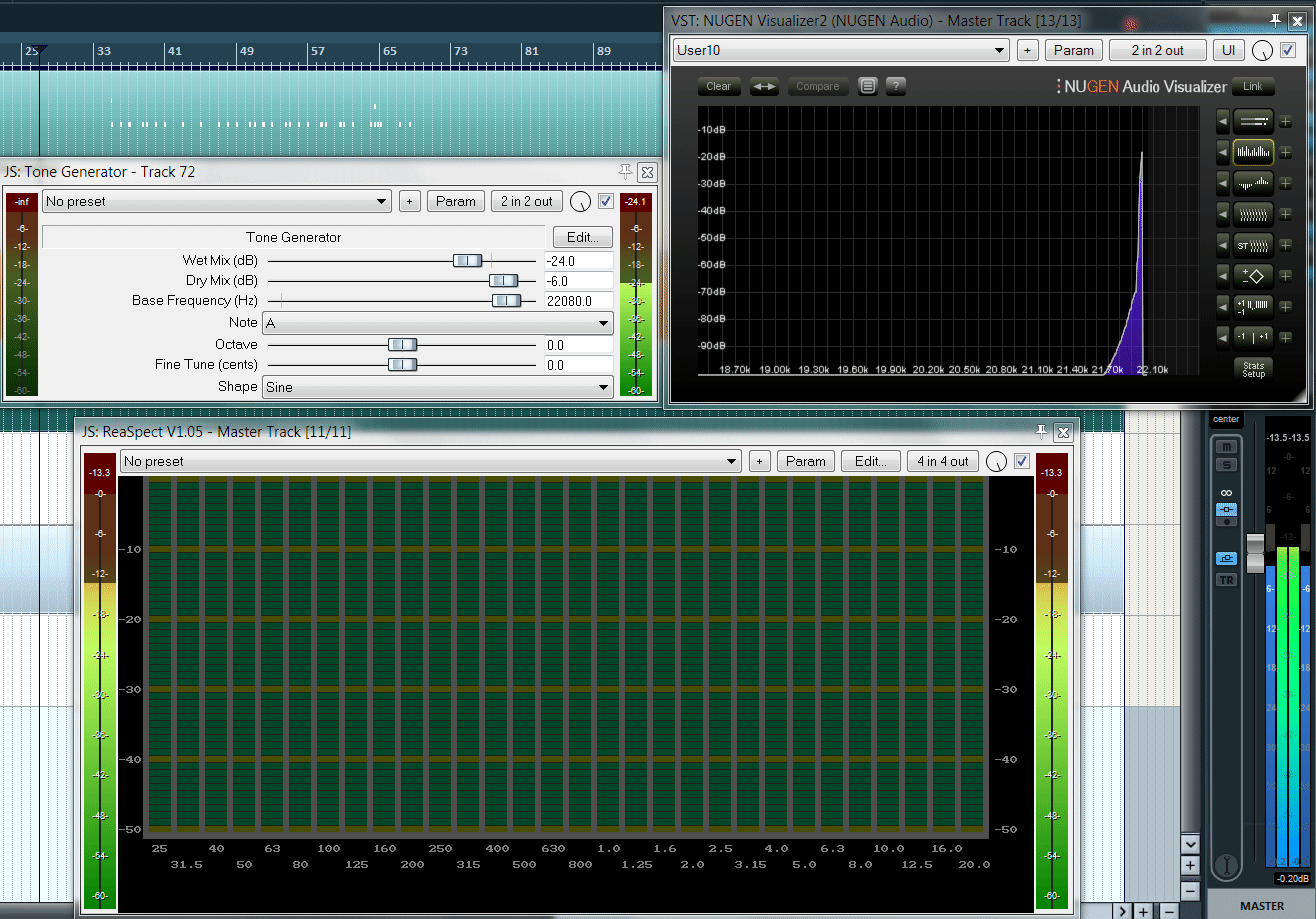Open the User10 preset dropdown

tap(841, 50)
